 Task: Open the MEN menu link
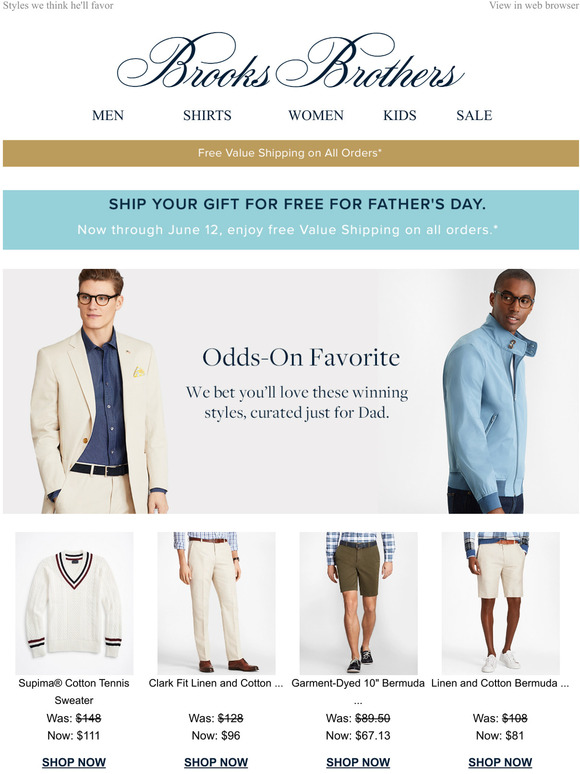click(x=108, y=116)
